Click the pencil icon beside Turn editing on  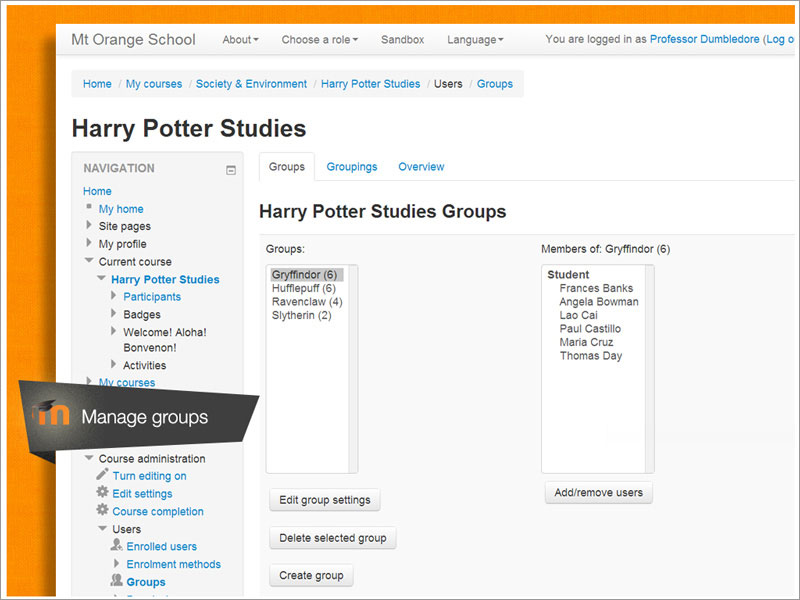point(102,474)
